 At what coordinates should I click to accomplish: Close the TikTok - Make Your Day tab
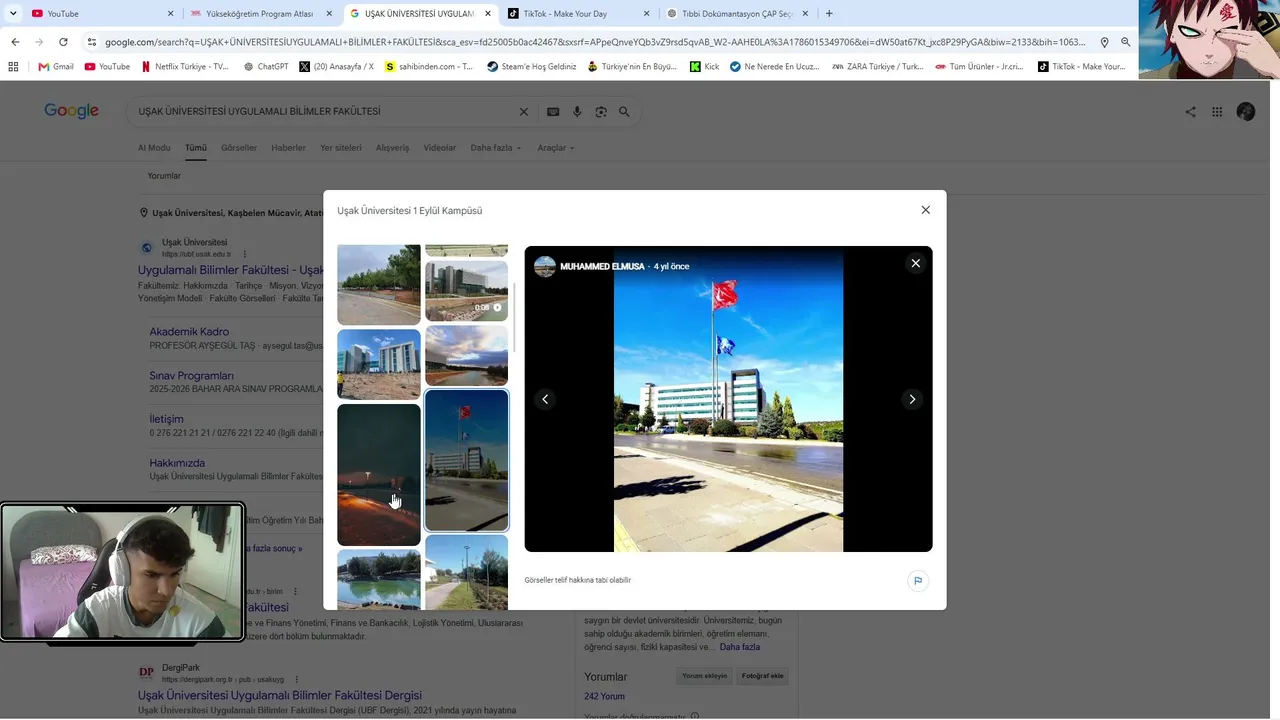point(646,14)
